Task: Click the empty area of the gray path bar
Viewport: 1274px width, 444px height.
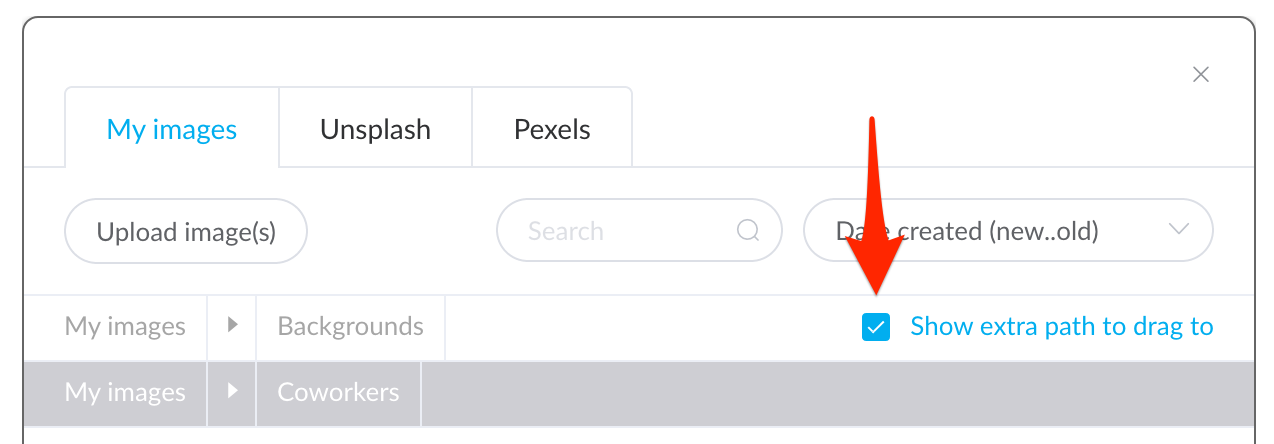Action: pos(837,393)
